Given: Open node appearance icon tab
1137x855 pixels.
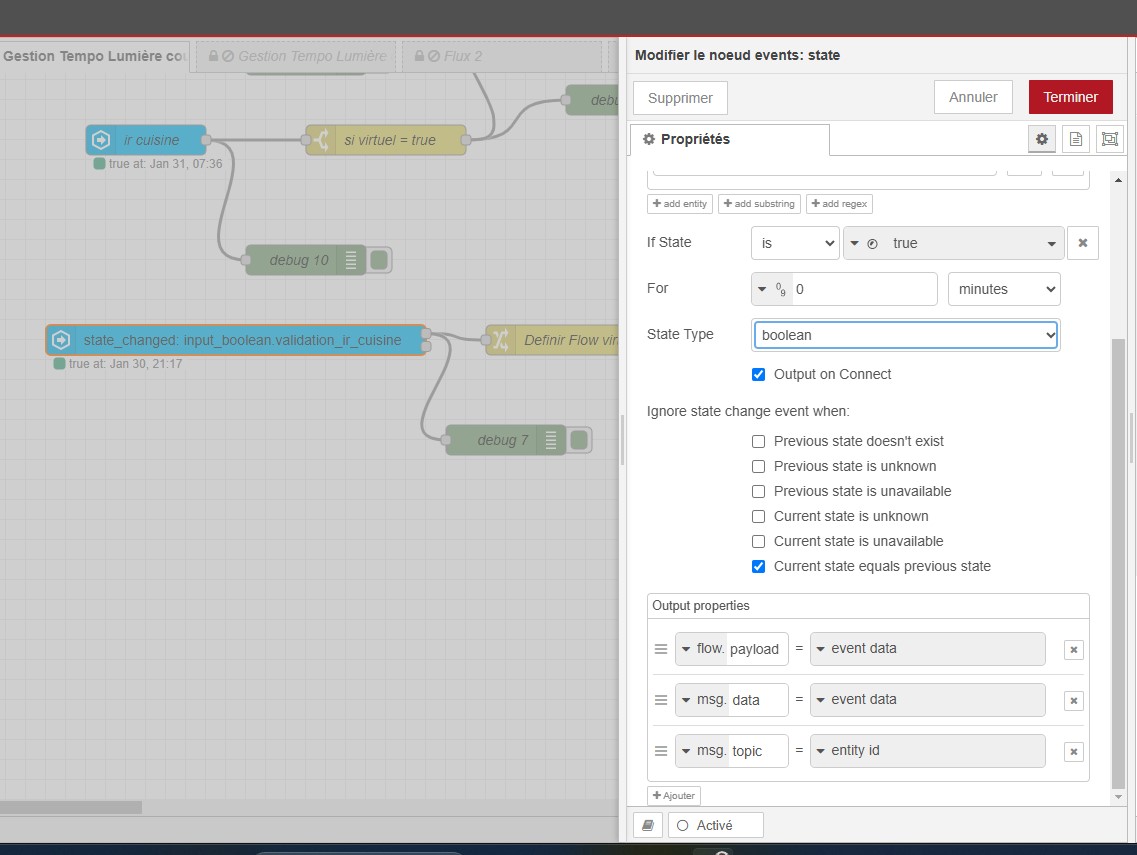Looking at the screenshot, I should 1109,139.
